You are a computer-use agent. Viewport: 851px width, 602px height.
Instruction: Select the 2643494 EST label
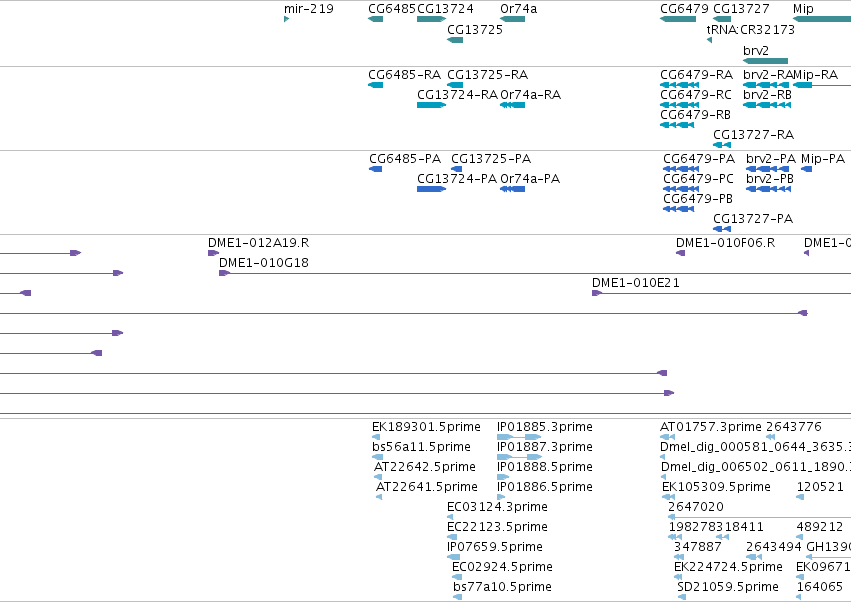point(773,547)
